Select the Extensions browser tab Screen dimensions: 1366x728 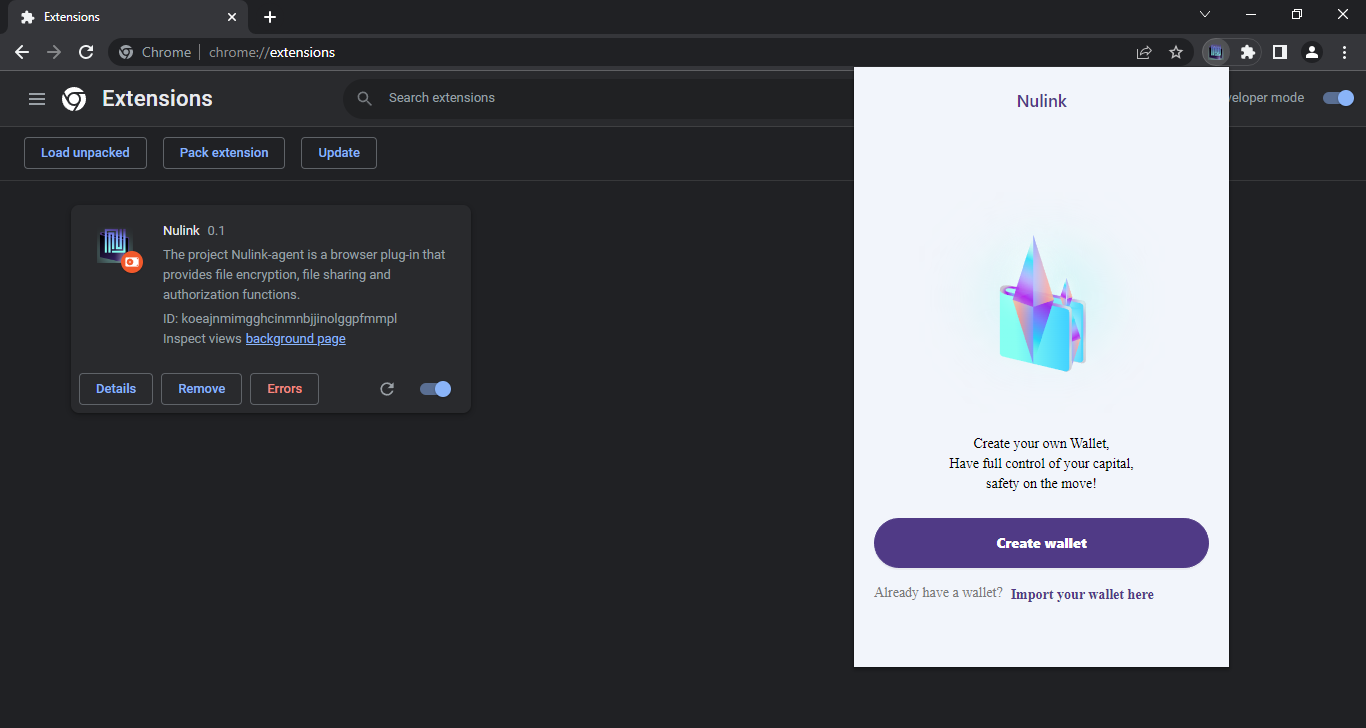point(120,17)
